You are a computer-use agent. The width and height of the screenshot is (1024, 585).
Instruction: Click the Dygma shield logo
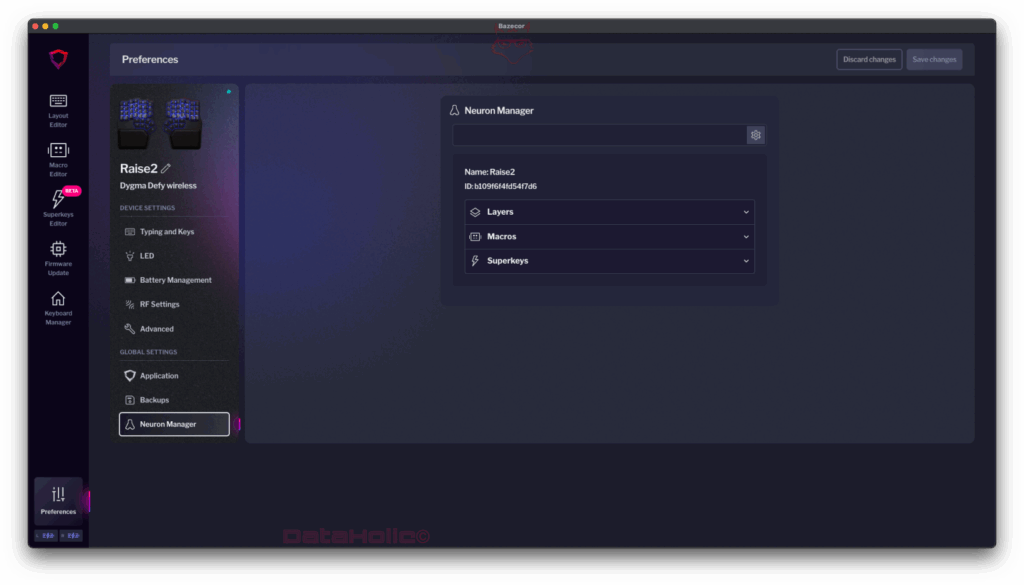click(58, 59)
